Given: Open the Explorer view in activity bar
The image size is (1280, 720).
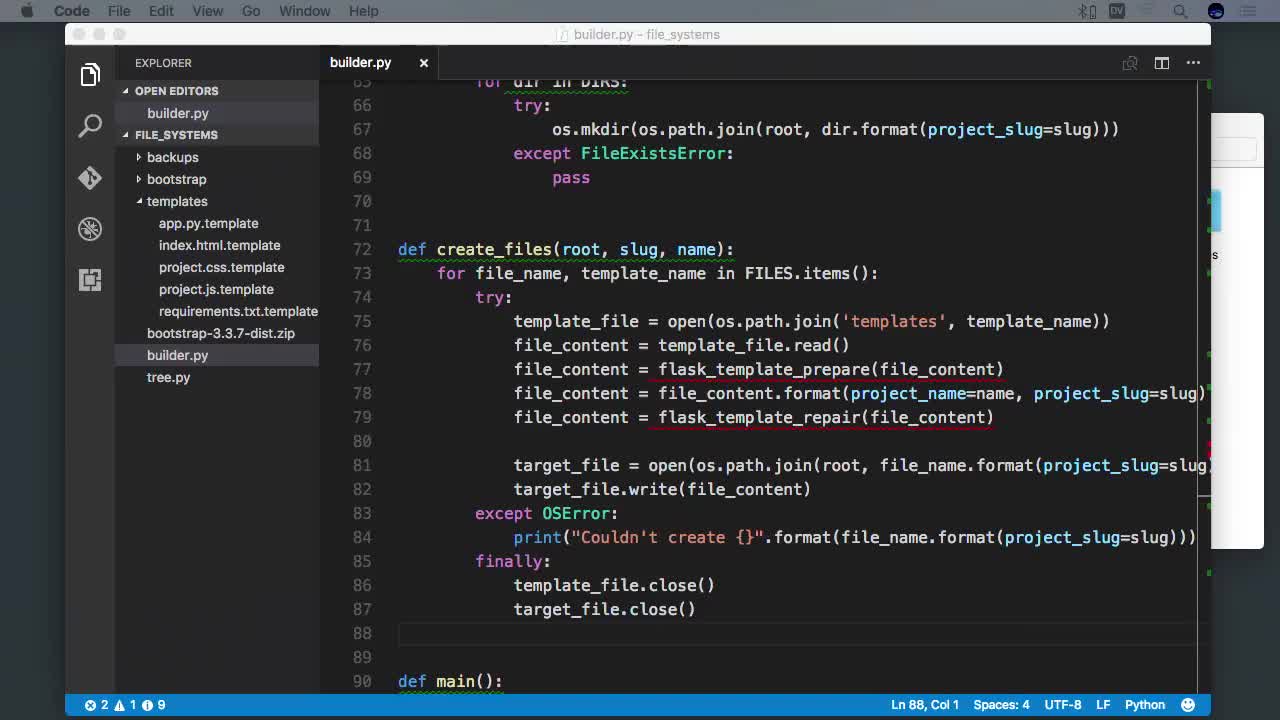Looking at the screenshot, I should 90,75.
